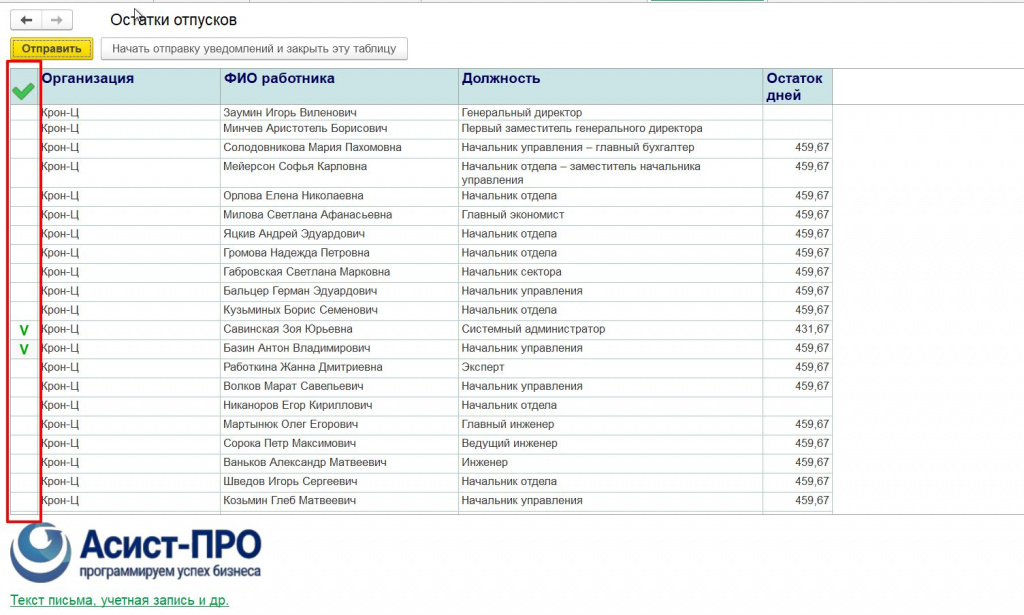Select the name Яцкив Андрей Эдуардович
1024x615 pixels.
(x=294, y=234)
